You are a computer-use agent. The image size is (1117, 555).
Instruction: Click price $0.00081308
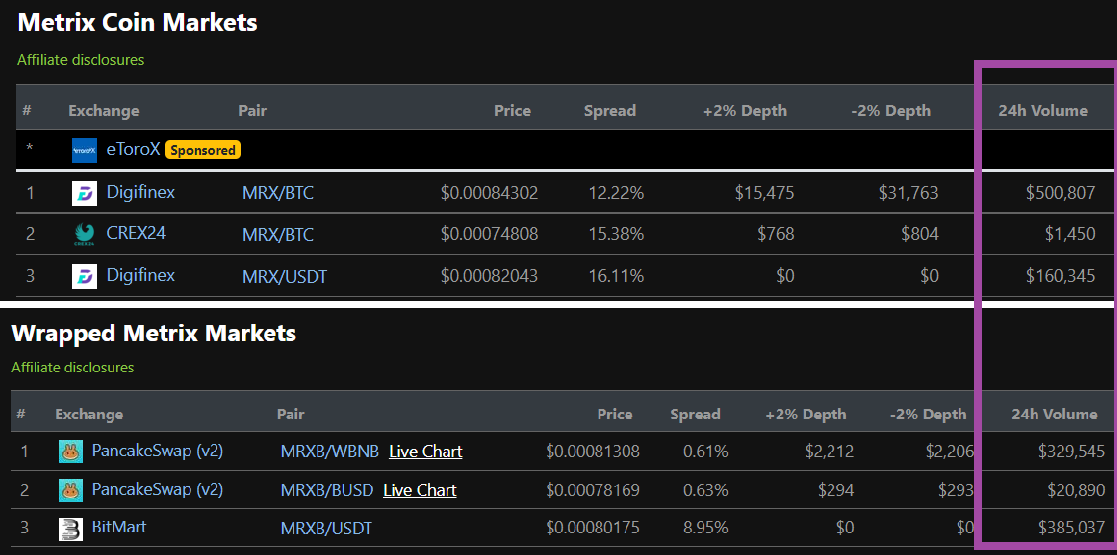click(x=593, y=452)
